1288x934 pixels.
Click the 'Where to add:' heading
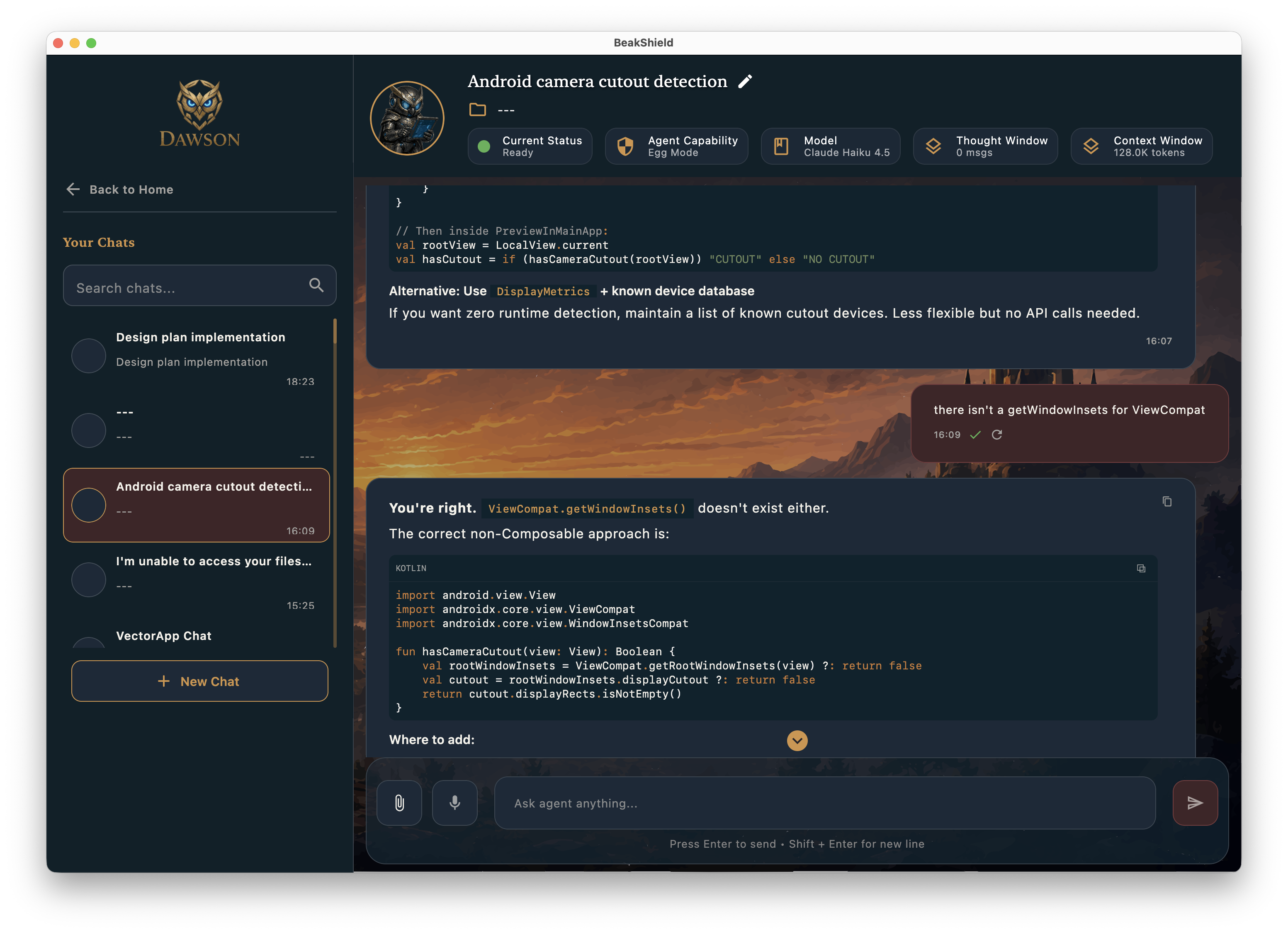(432, 740)
